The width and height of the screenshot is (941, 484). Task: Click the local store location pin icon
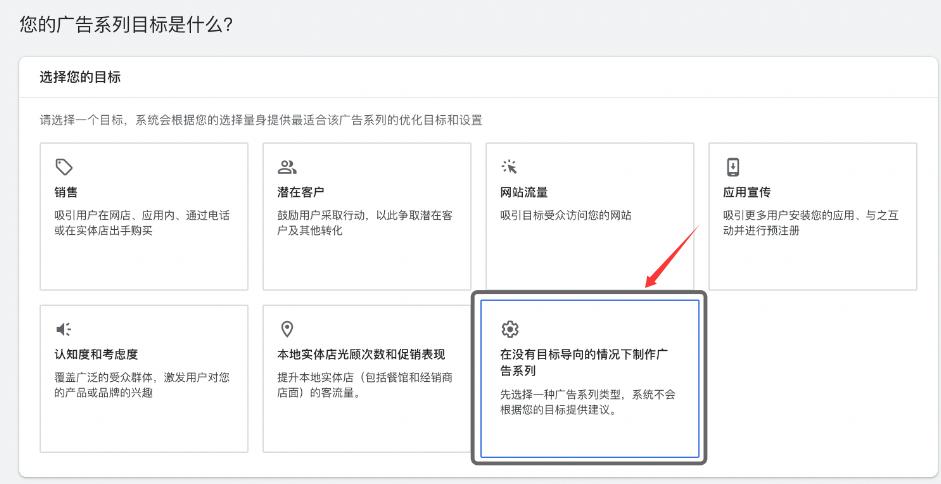pyautogui.click(x=287, y=329)
